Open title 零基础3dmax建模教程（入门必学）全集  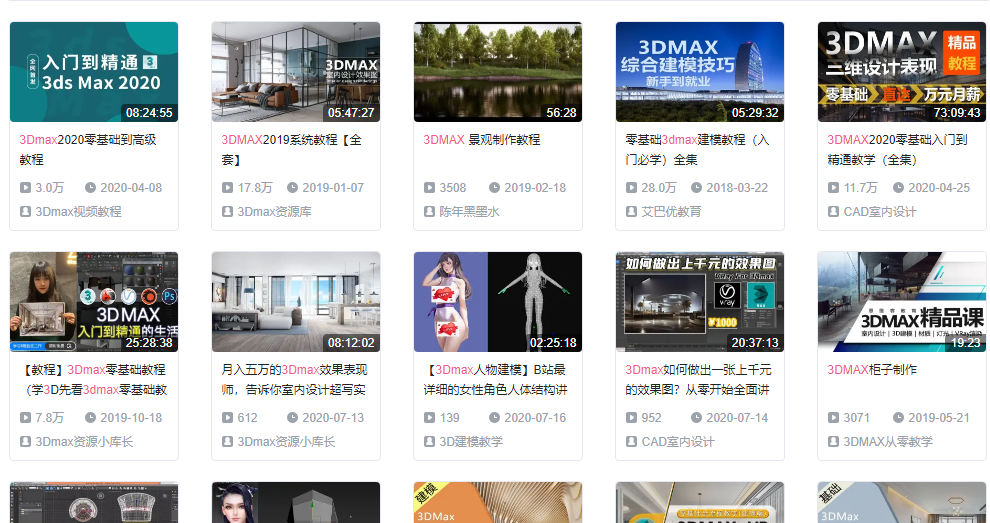coord(697,150)
